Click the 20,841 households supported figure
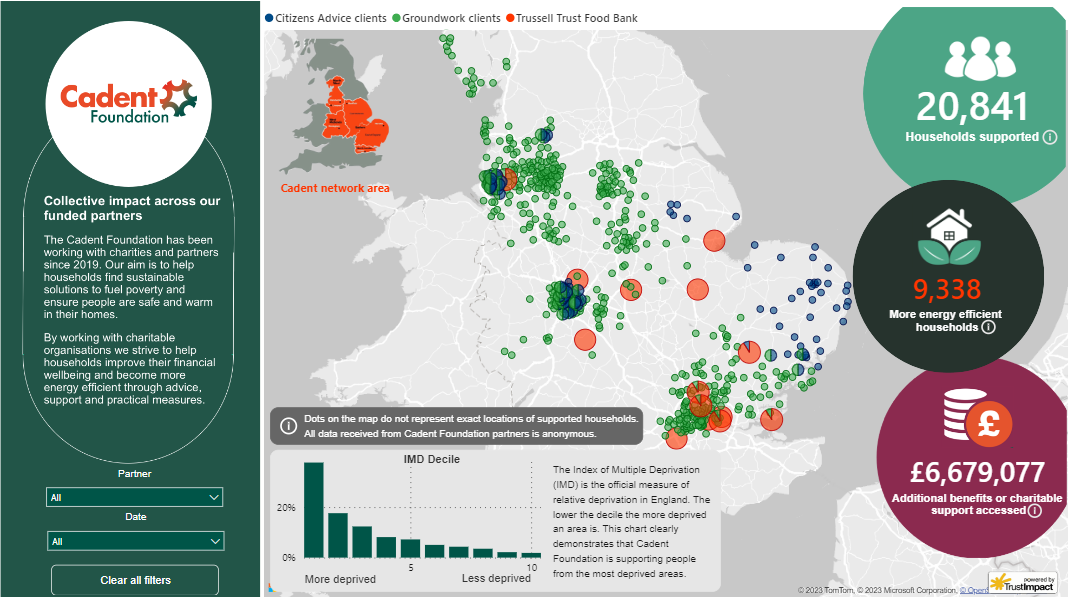Viewport: 1068px width, 597px height. tap(972, 107)
